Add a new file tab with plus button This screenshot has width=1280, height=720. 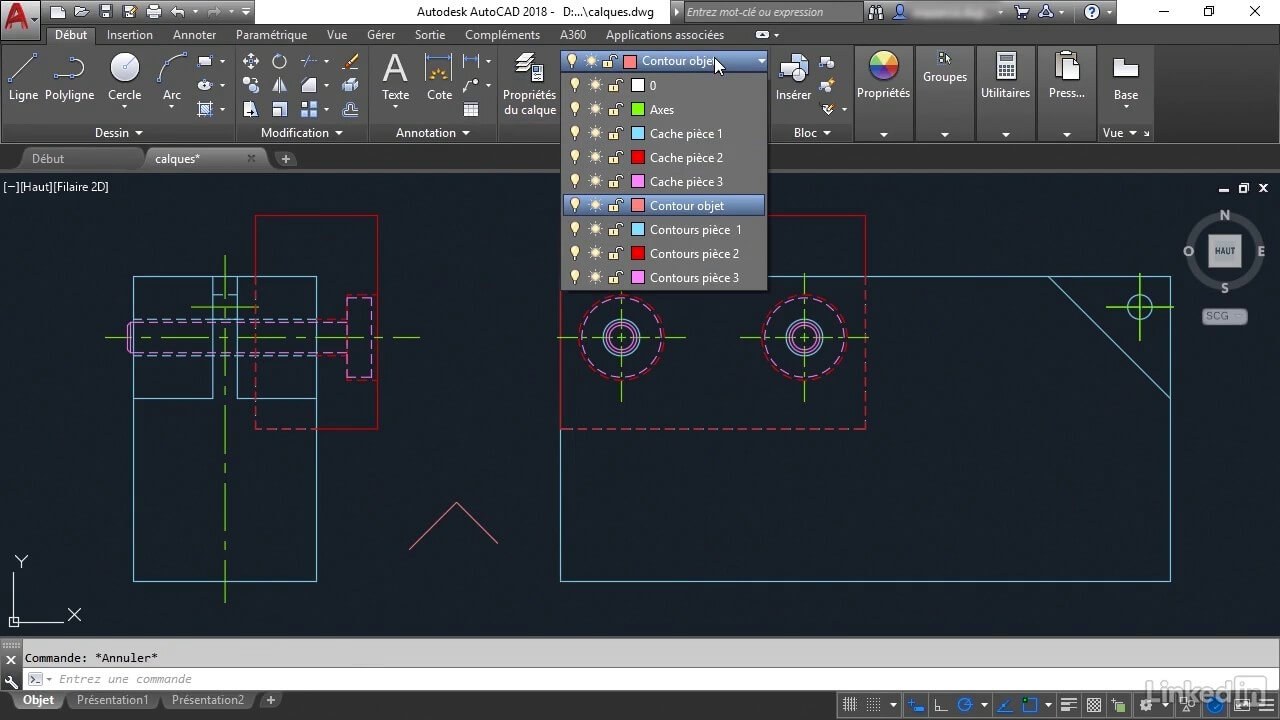click(285, 159)
